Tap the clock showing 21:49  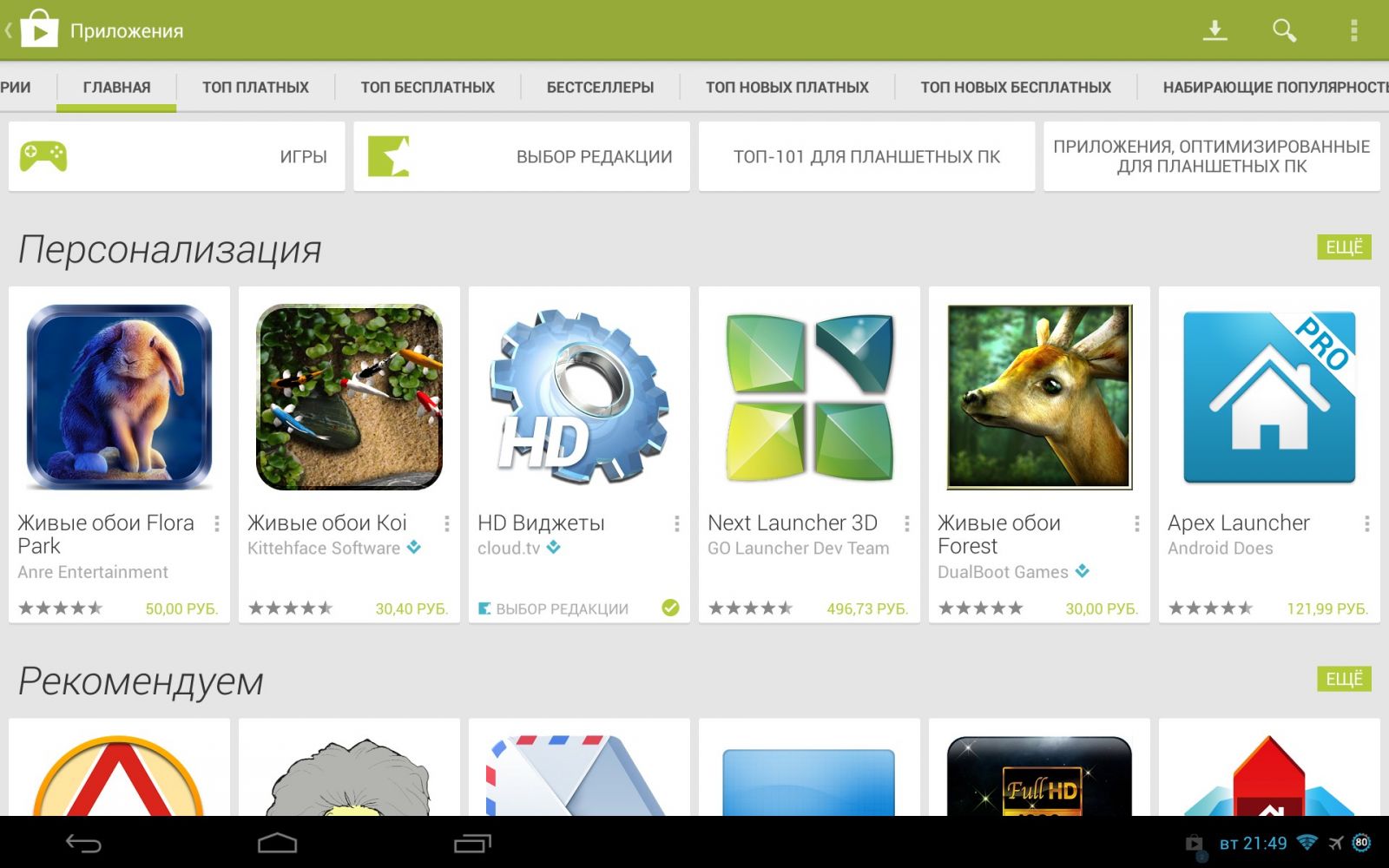tap(1266, 843)
